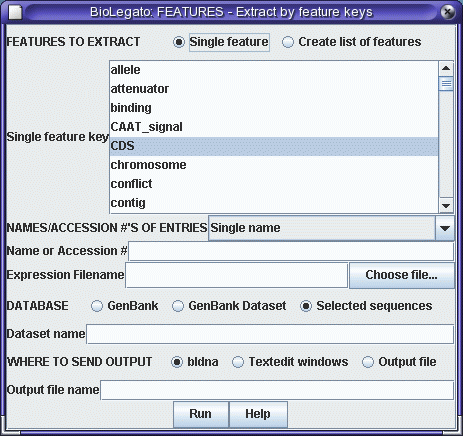Viewport: 463px width, 436px height.
Task: Open the Single name dropdown arrow
Action: (x=445, y=228)
